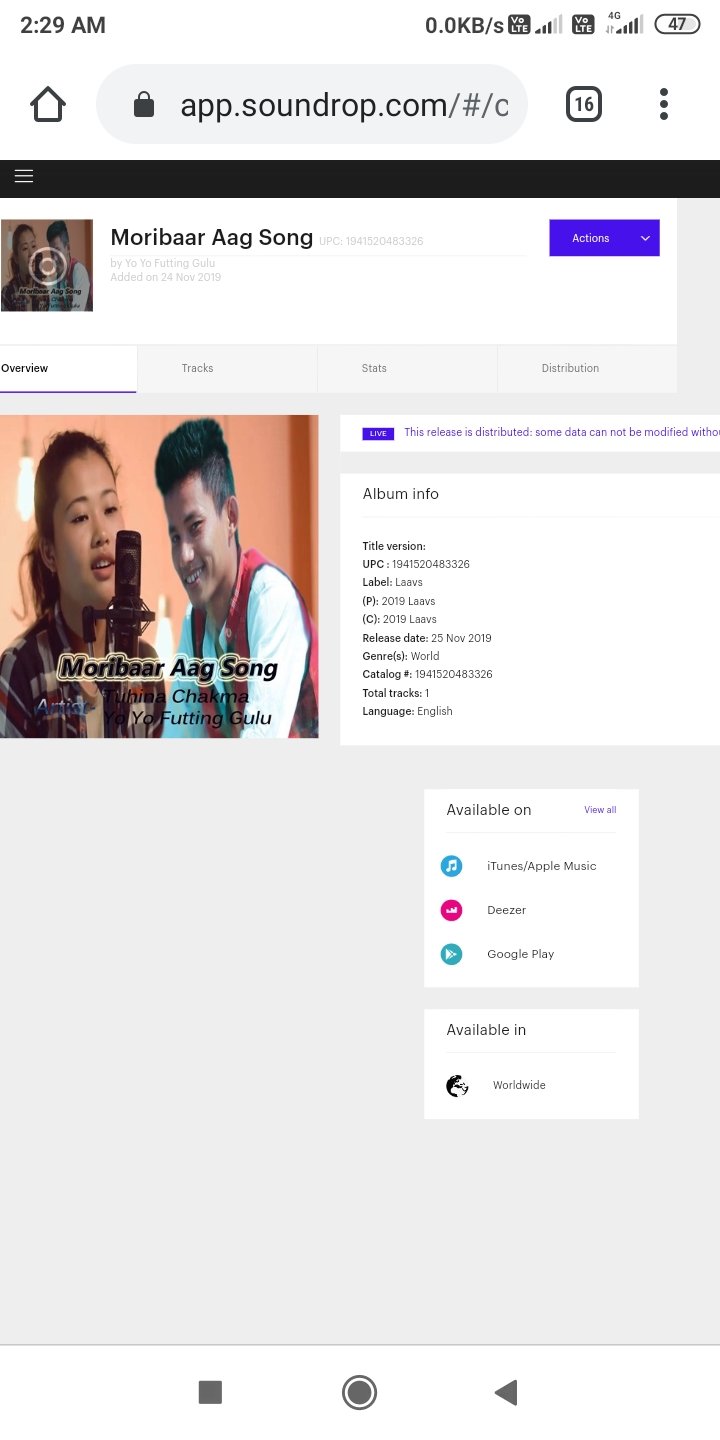Click the URL address bar
The width and height of the screenshot is (720, 1440).
pyautogui.click(x=311, y=104)
